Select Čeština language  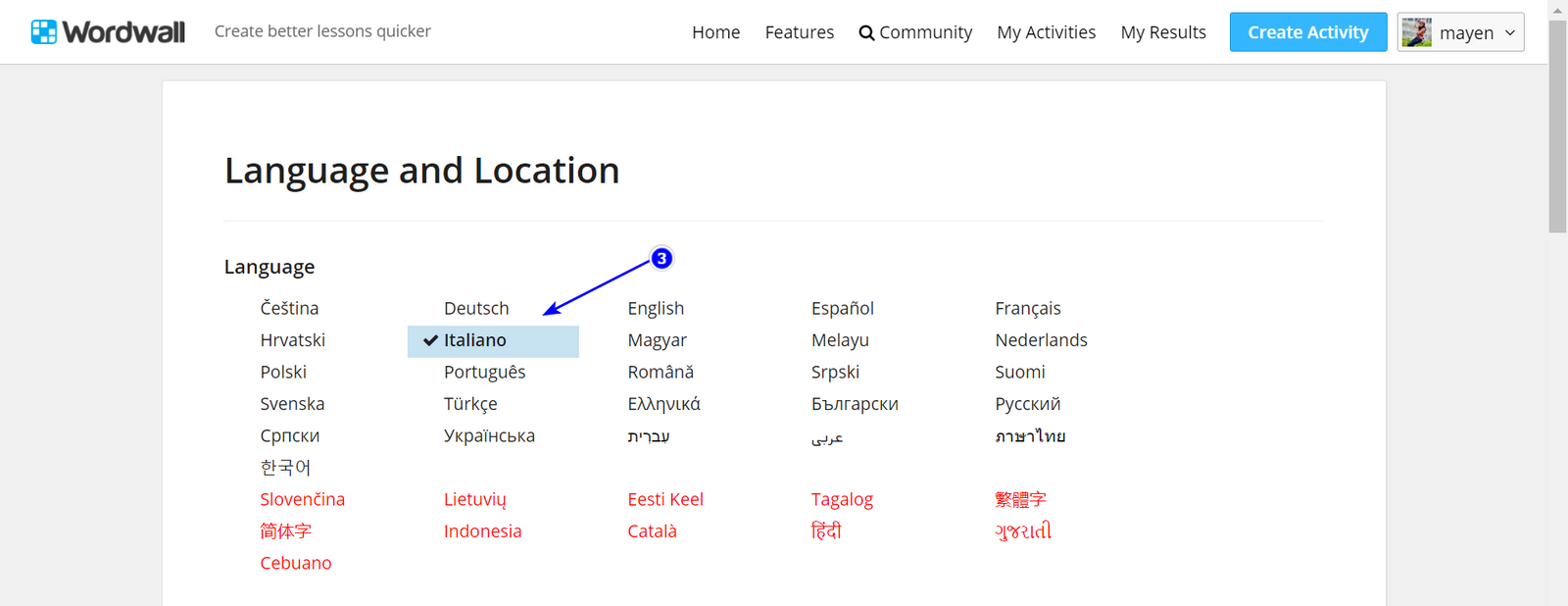tap(289, 308)
